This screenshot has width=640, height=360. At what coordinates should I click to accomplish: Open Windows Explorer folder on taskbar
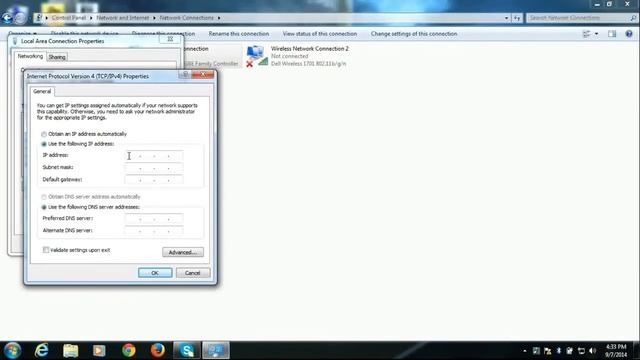coord(71,351)
